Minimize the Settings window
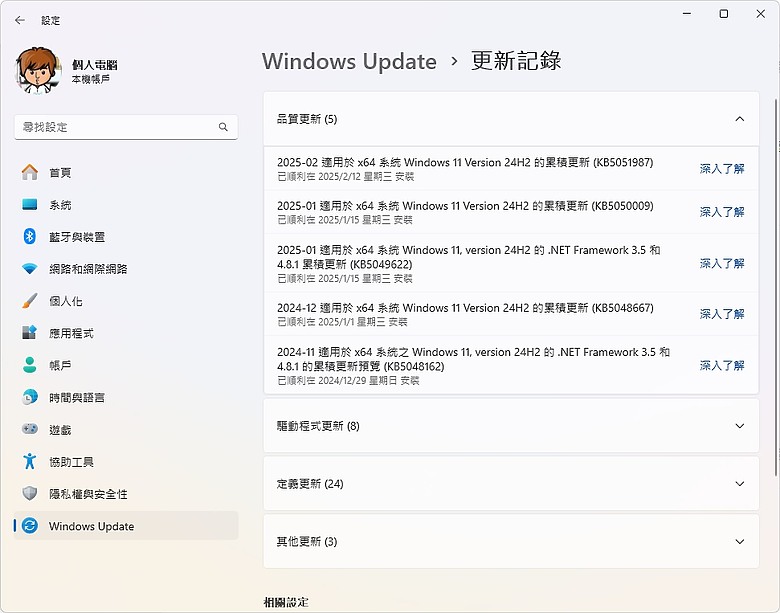The image size is (780, 613). [x=687, y=13]
